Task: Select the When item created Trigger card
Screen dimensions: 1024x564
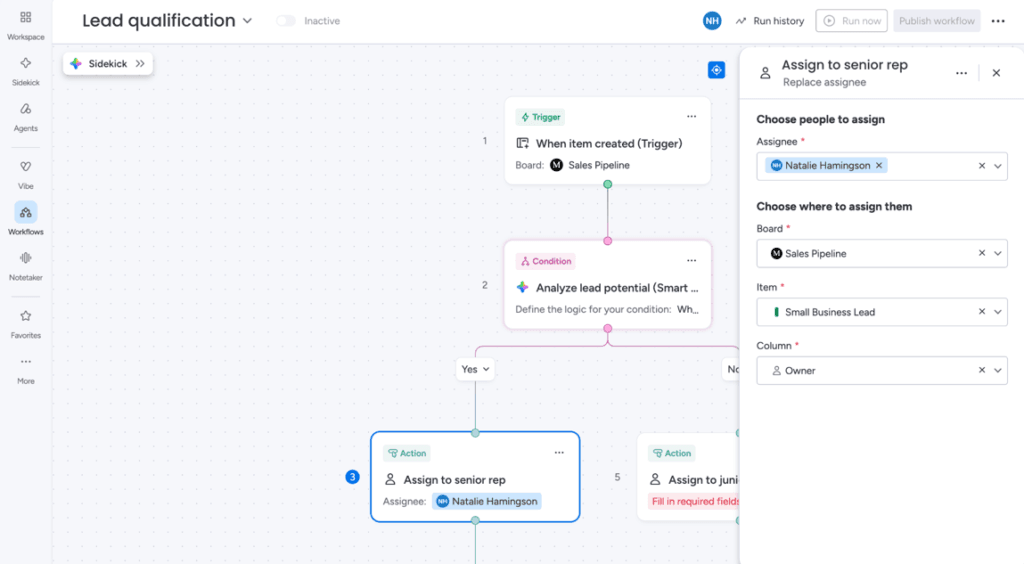Action: 607,140
